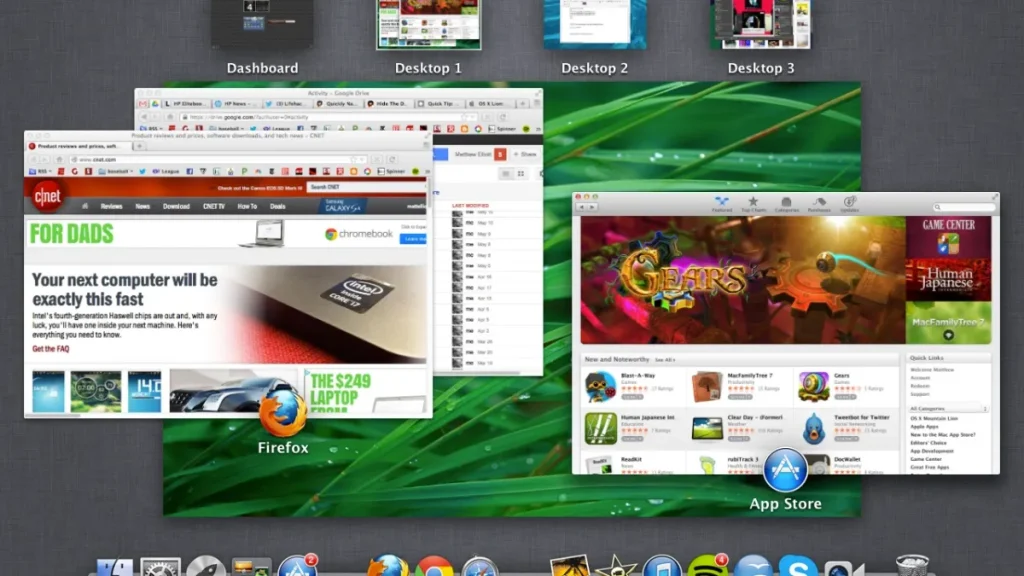Switch Google Drive to grid view
1024x576 pixels.
tap(520, 174)
